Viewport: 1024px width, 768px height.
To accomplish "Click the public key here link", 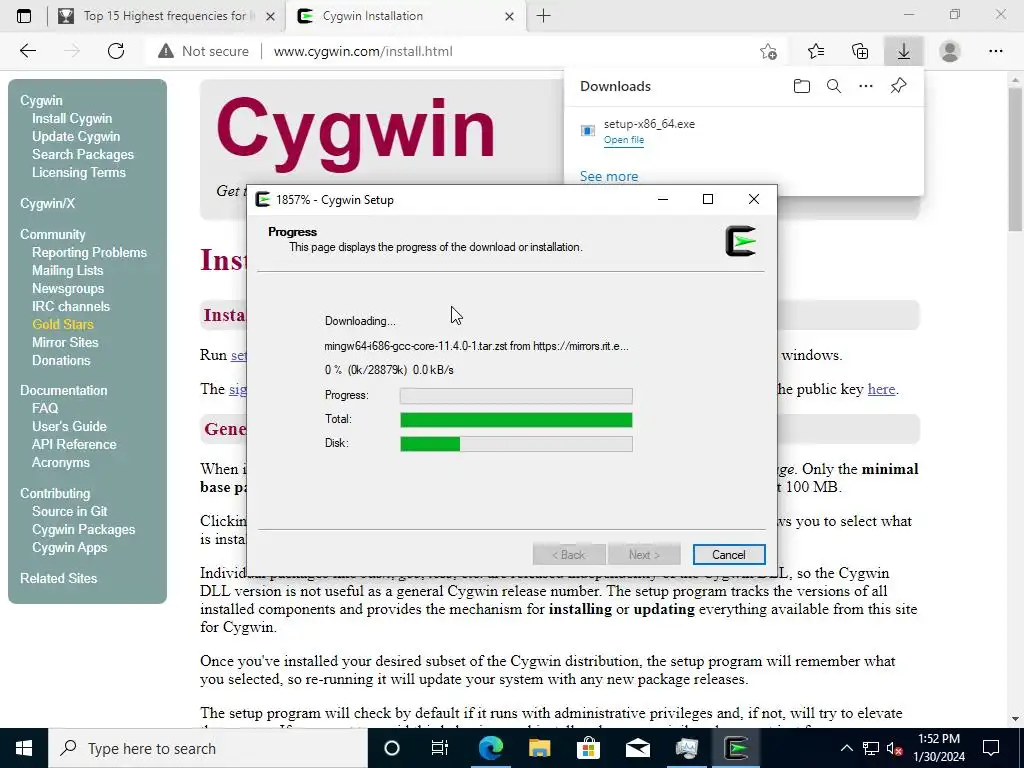I will pos(881,389).
